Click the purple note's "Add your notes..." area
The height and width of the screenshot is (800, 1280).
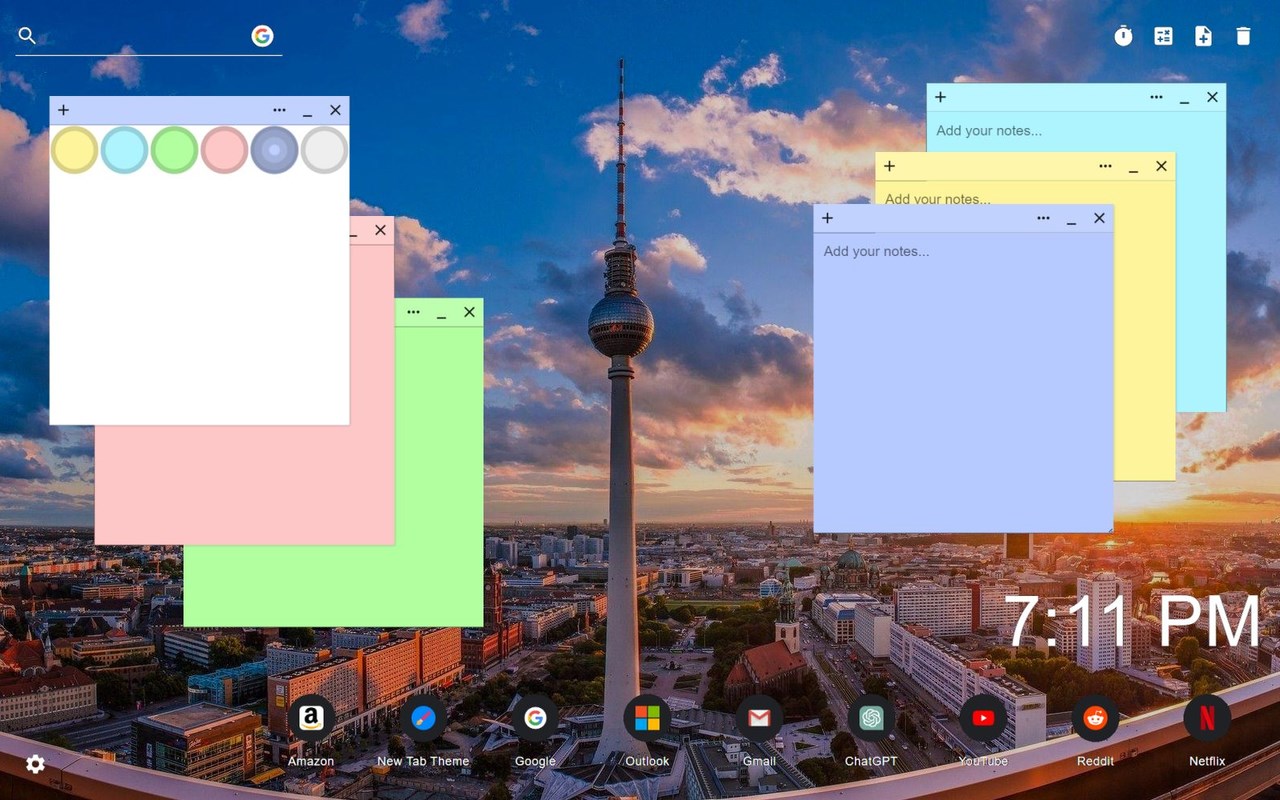(x=963, y=382)
